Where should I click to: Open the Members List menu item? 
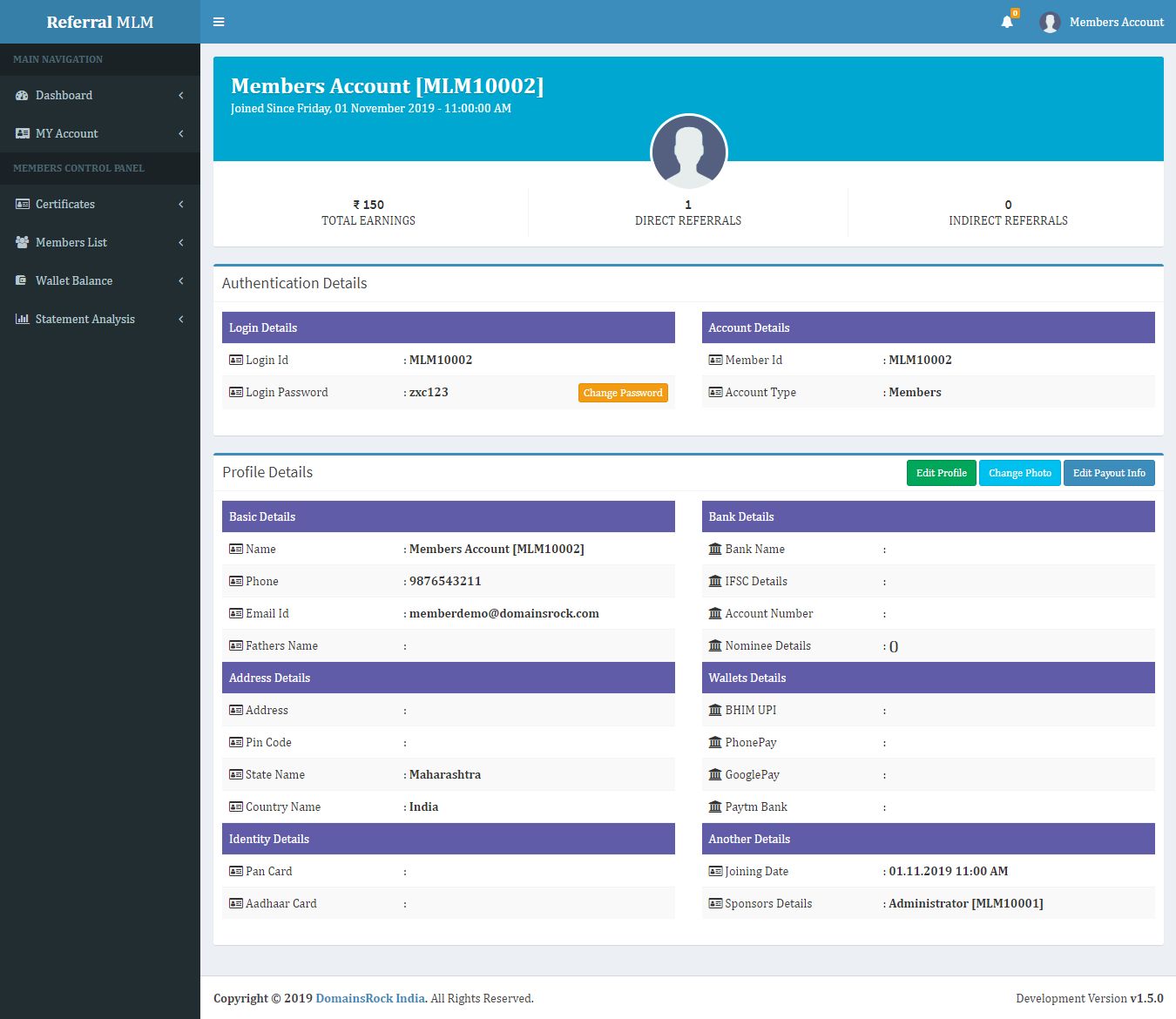click(x=100, y=242)
